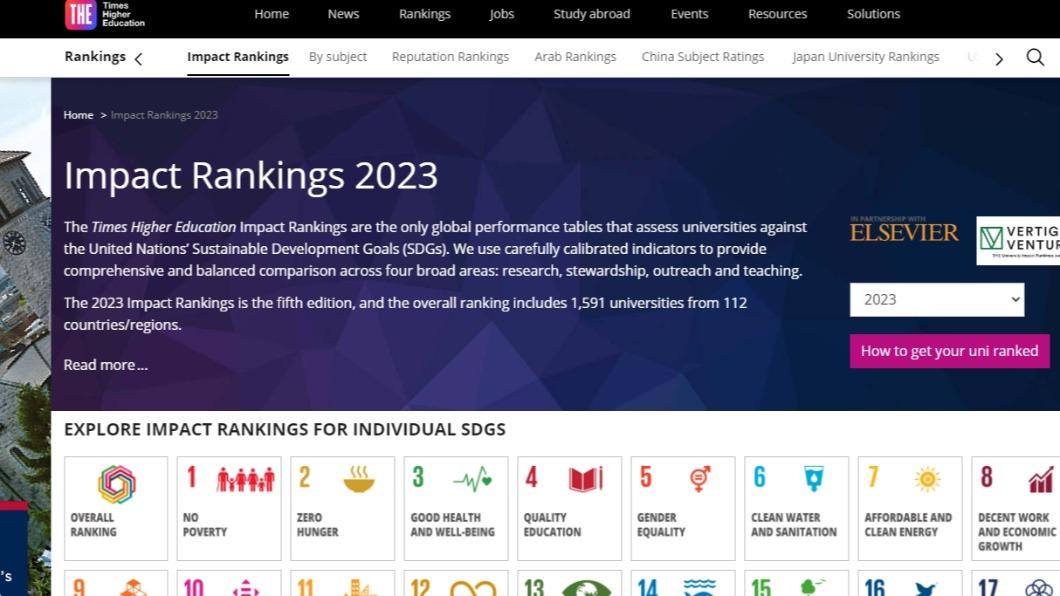Open the Resources menu item
This screenshot has height=596, width=1060.
point(777,14)
